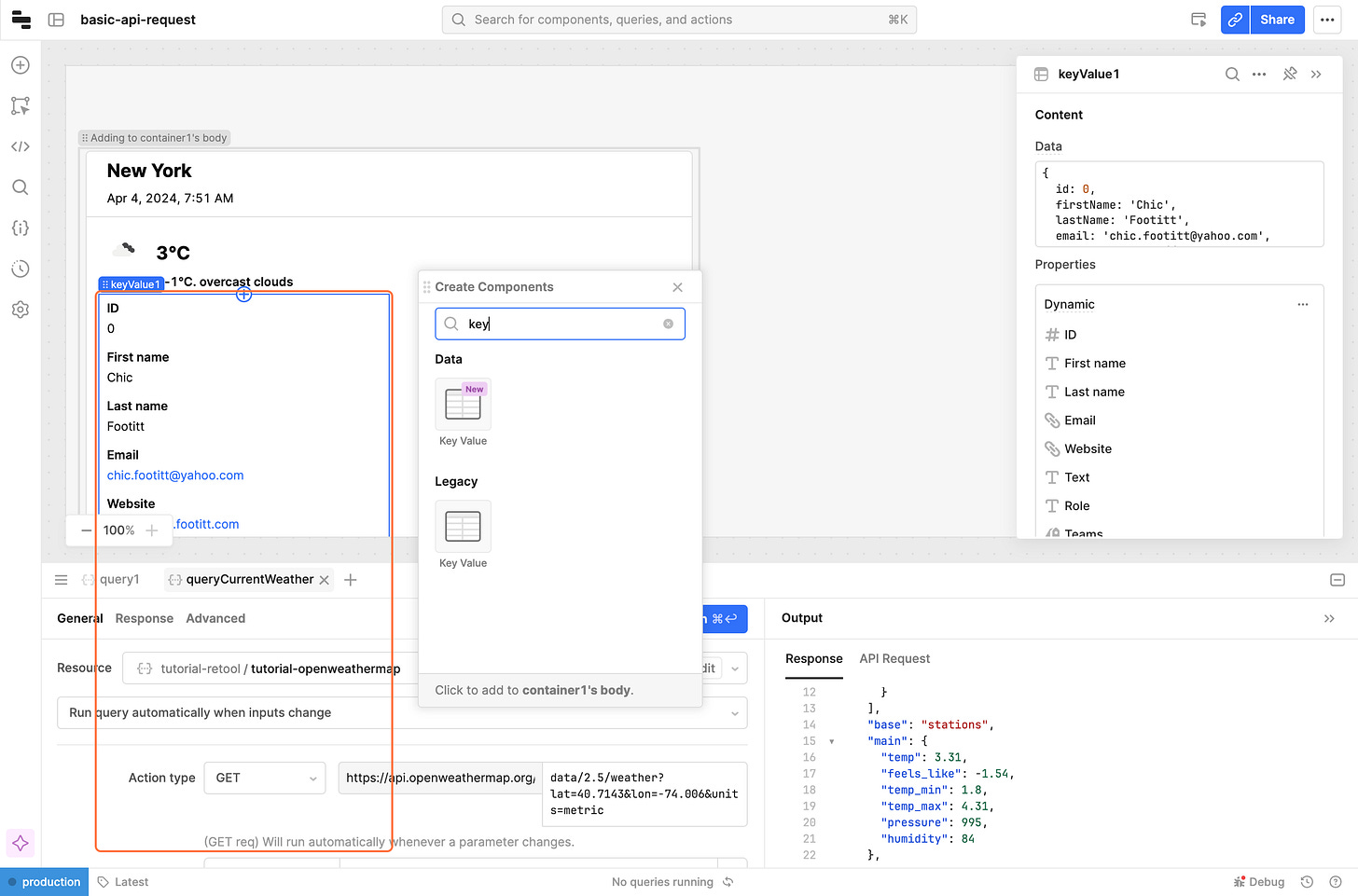Select the General query tab
1358x896 pixels.
80,618
